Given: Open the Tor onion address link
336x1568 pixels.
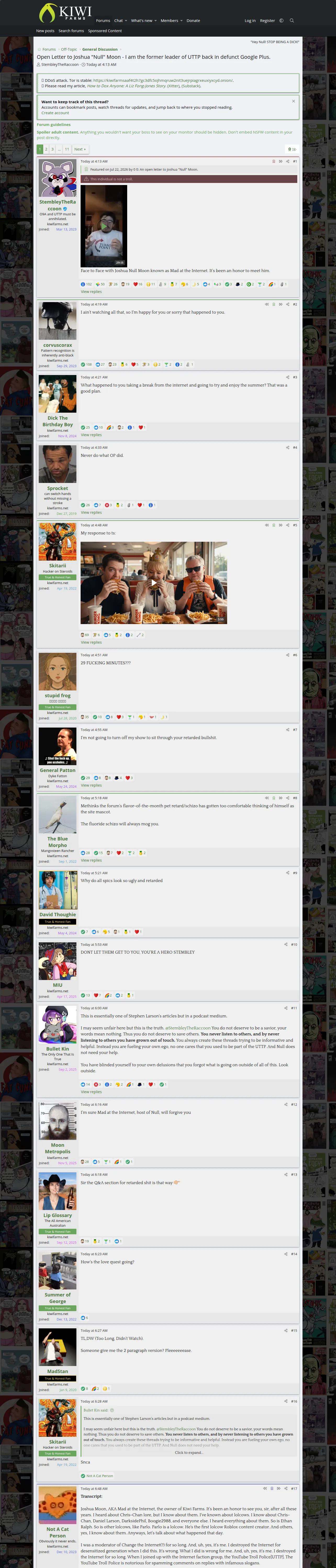Looking at the screenshot, I should [x=163, y=80].
